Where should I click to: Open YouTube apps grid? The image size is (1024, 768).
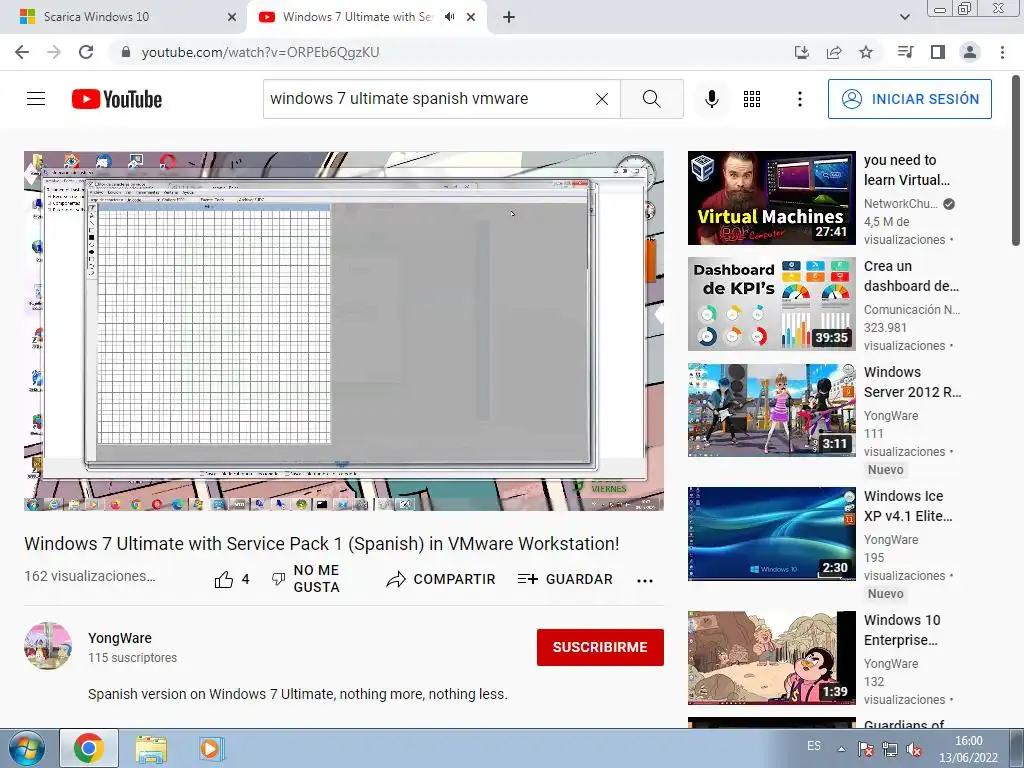752,99
